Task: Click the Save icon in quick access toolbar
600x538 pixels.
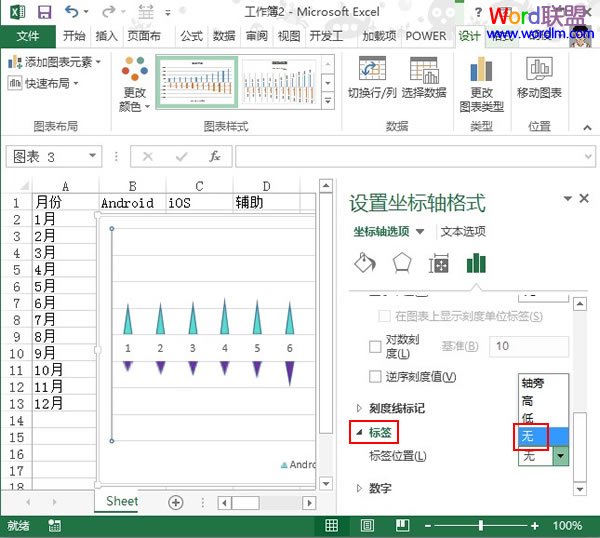Action: pyautogui.click(x=44, y=12)
